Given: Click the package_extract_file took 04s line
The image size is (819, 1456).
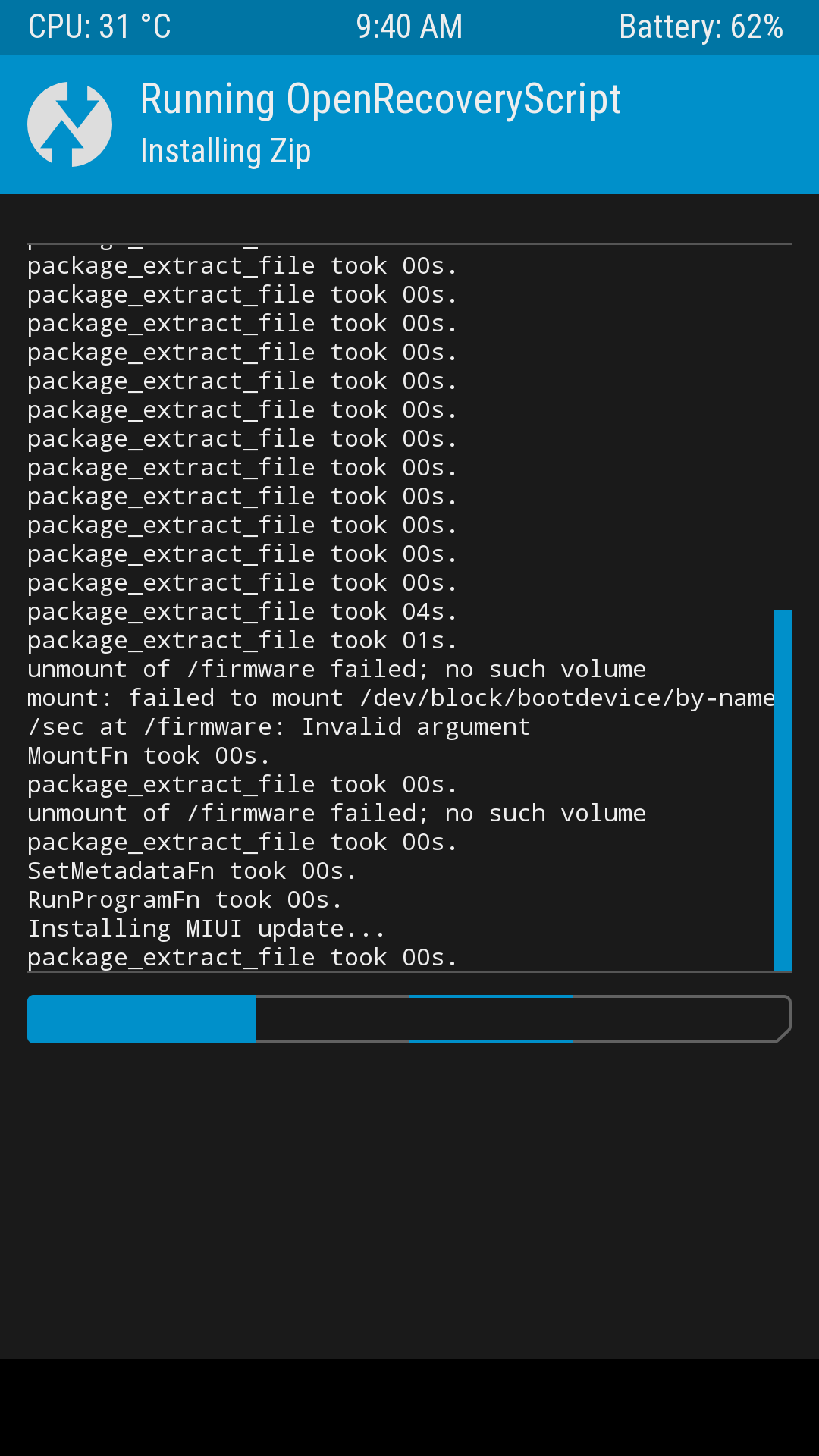Looking at the screenshot, I should (x=243, y=612).
